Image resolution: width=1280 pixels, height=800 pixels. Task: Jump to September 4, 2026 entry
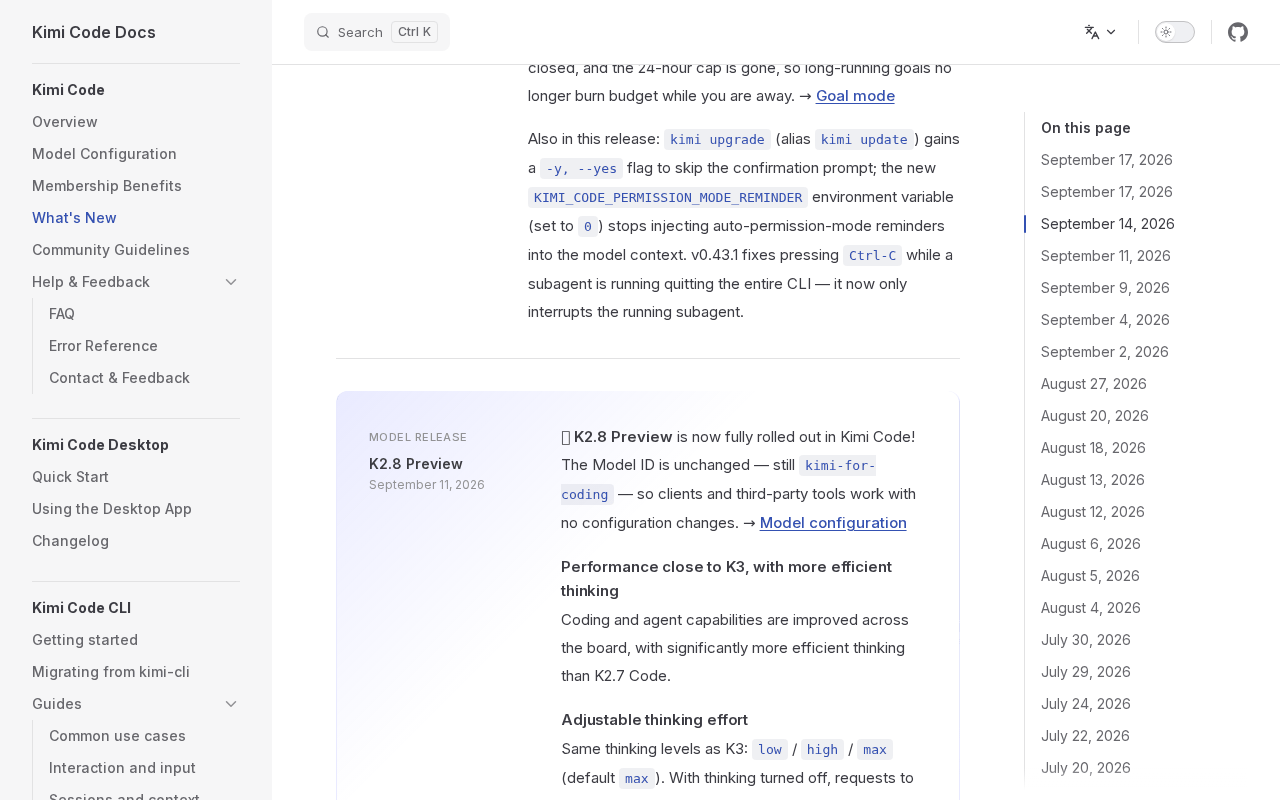(x=1105, y=320)
